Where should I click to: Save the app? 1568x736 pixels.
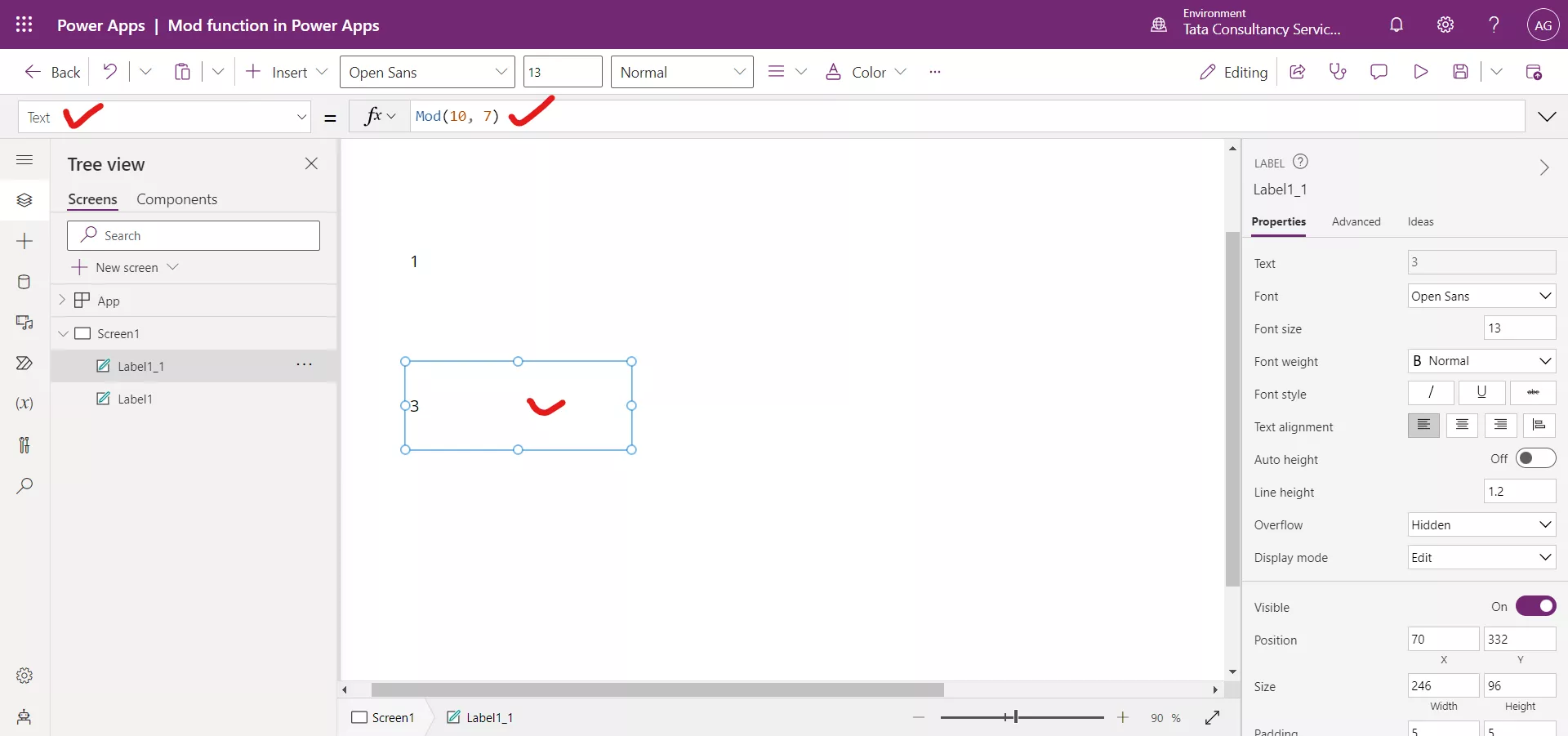pos(1462,72)
